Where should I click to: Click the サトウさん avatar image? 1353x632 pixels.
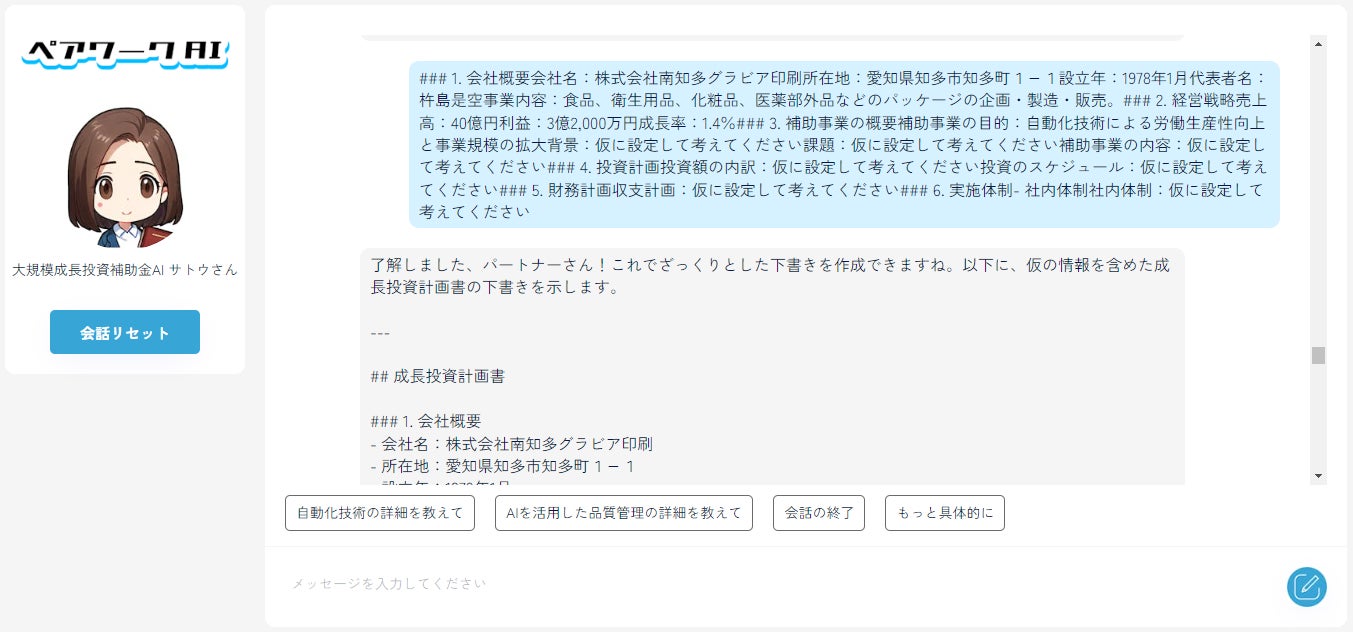[125, 176]
